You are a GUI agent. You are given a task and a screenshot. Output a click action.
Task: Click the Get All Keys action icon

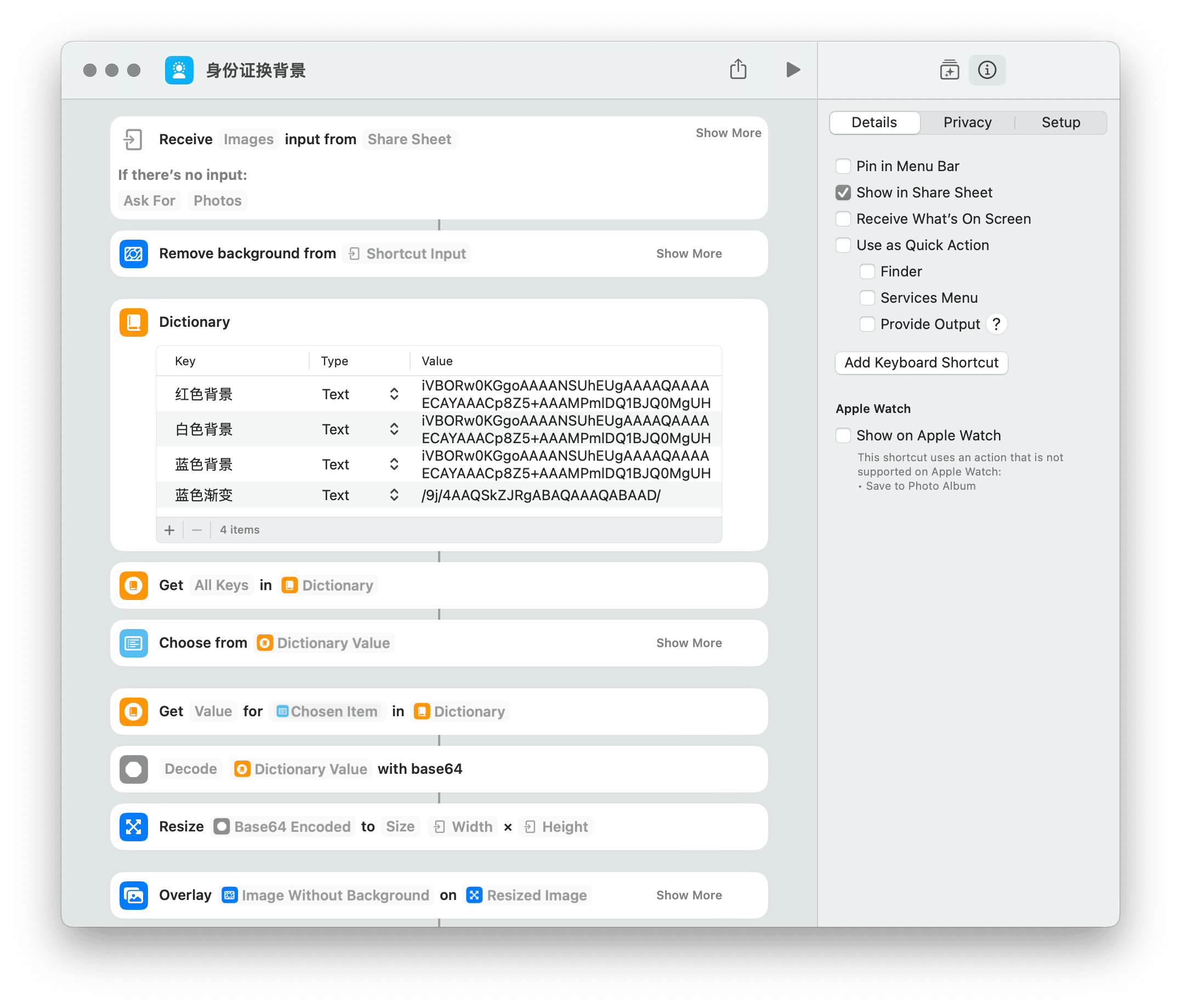(x=134, y=586)
